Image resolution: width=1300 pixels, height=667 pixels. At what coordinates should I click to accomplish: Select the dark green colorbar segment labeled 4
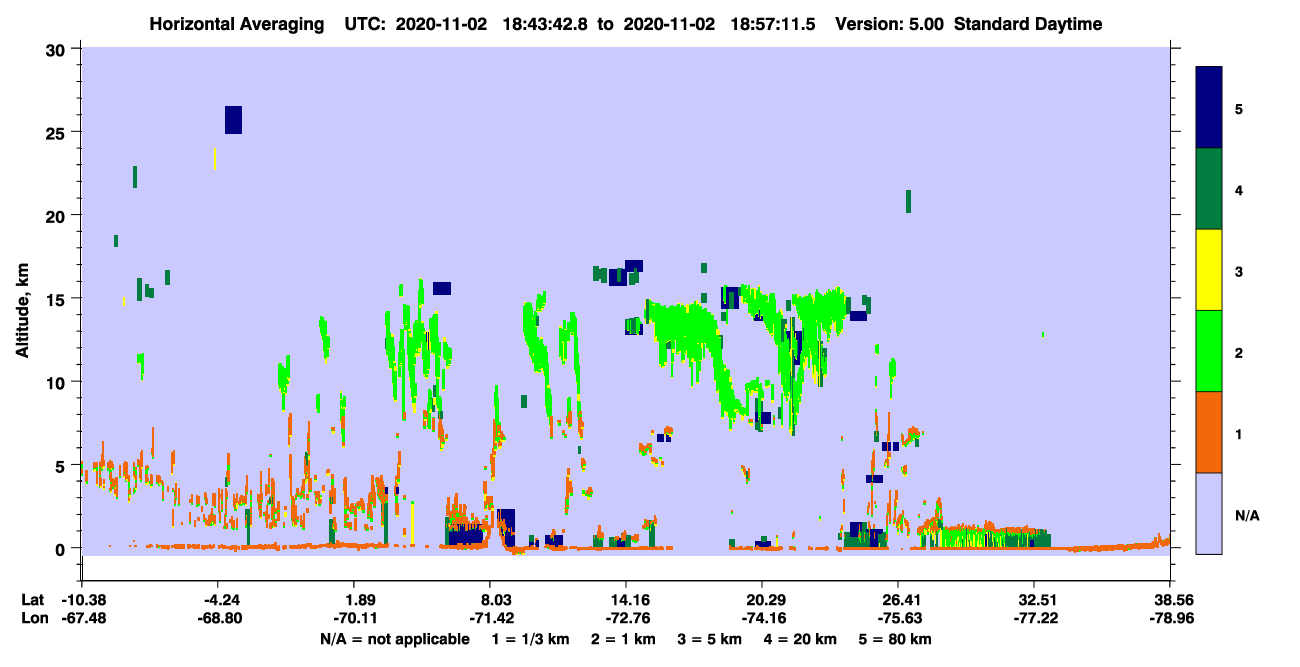[x=1209, y=189]
